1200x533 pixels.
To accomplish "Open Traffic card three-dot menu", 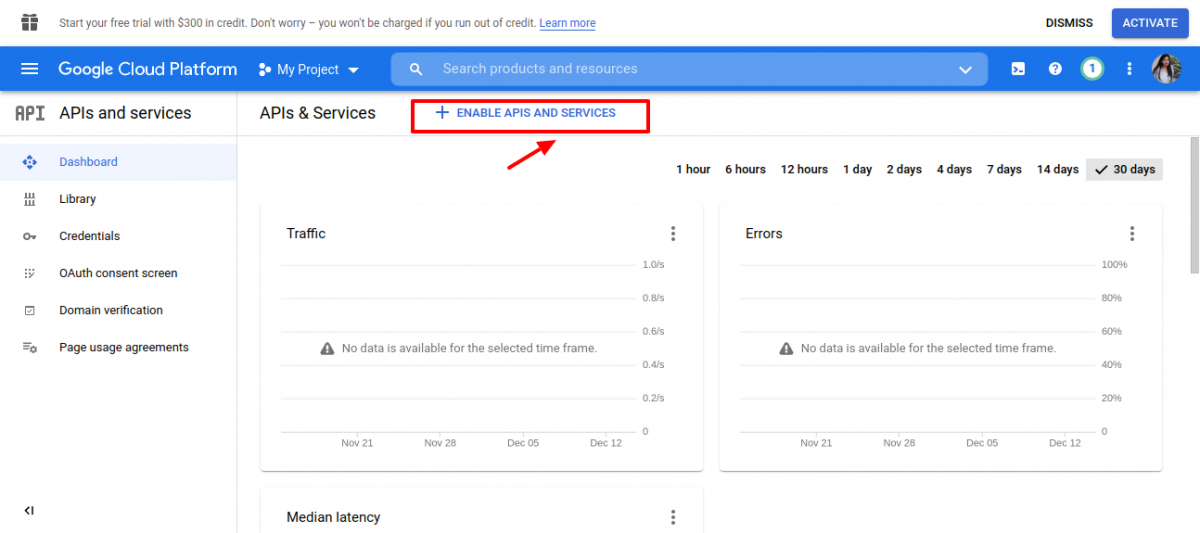I will click(673, 233).
